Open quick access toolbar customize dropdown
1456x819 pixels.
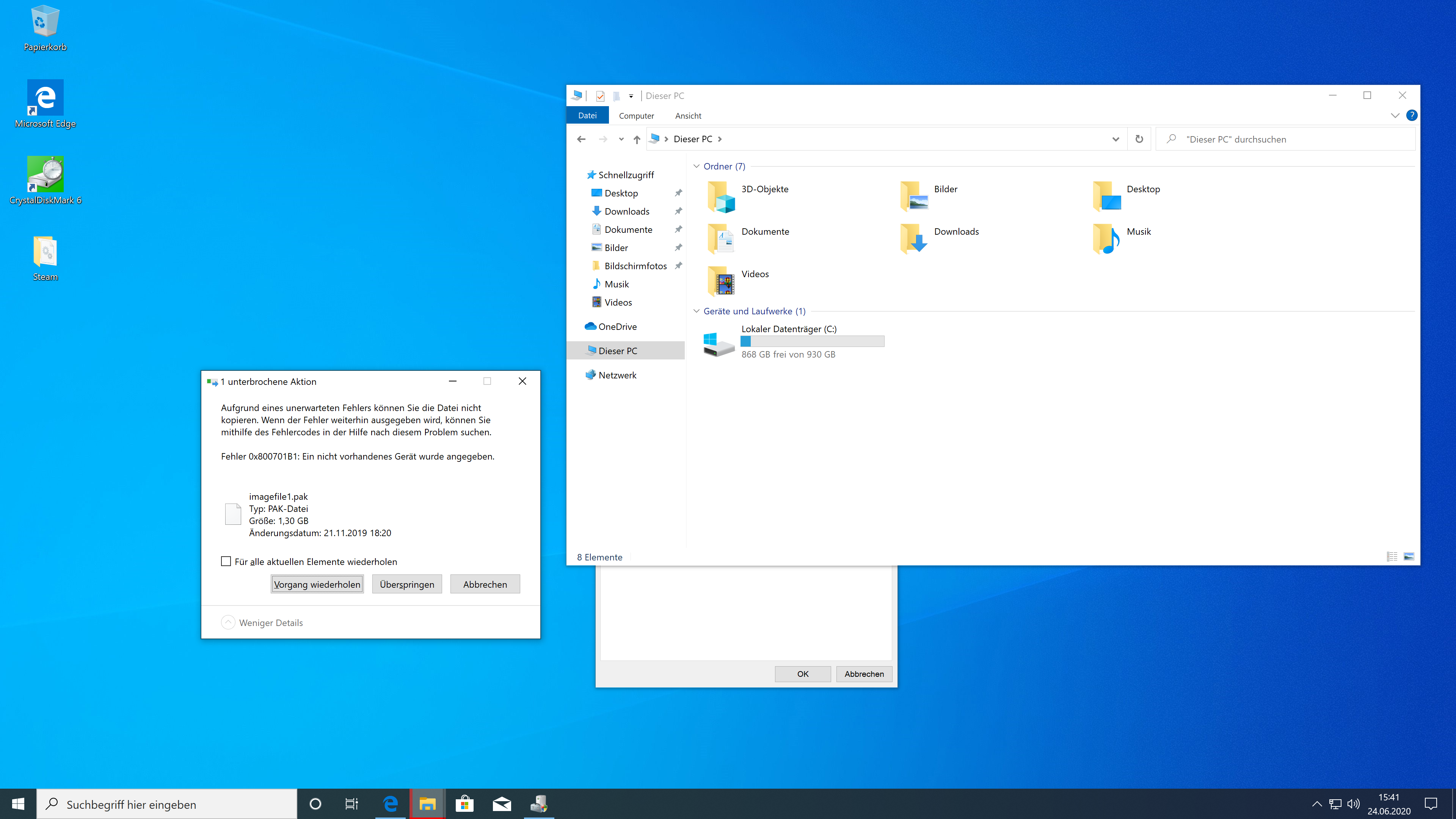pos(631,96)
